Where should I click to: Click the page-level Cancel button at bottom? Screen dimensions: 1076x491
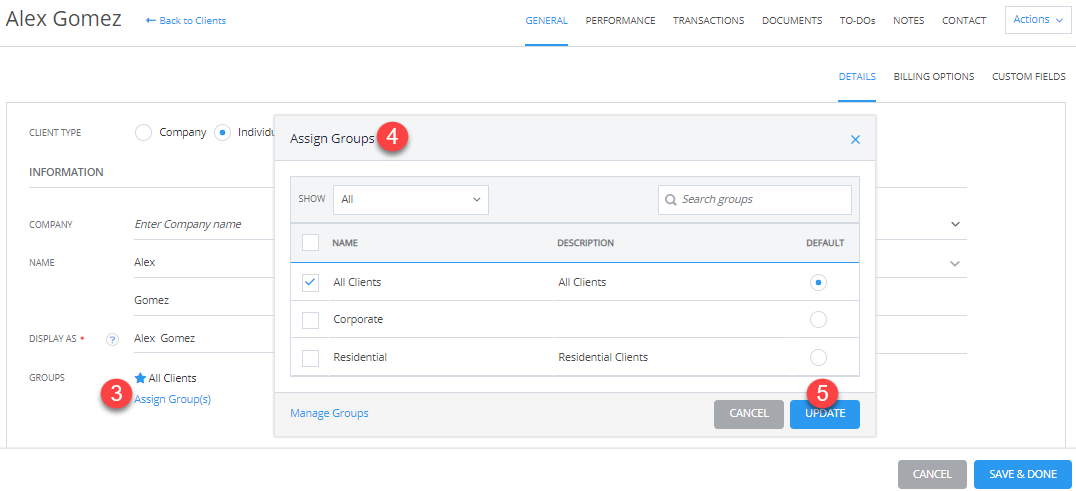point(932,474)
